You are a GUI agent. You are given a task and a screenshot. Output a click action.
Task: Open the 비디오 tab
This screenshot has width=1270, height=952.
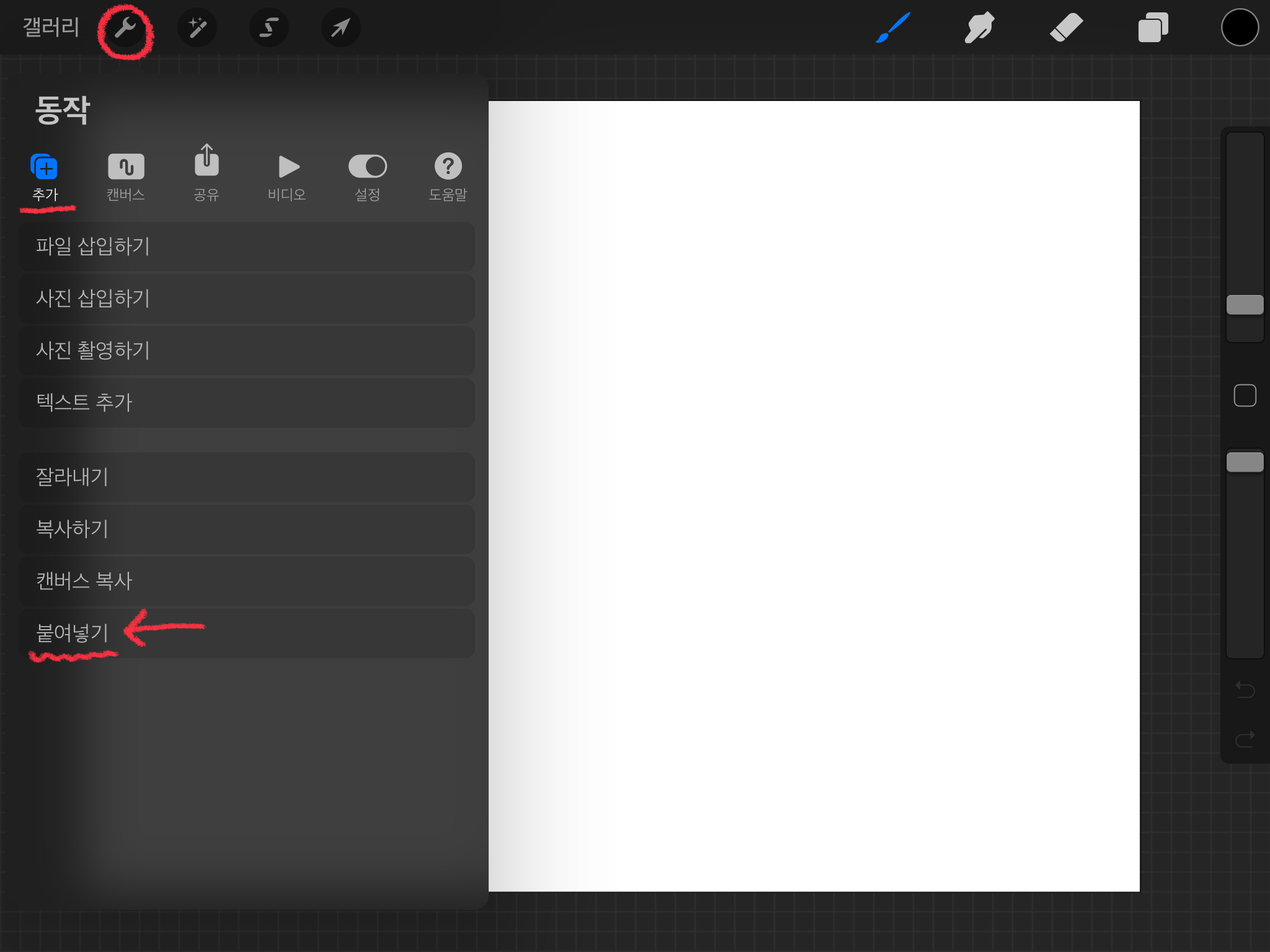(x=287, y=177)
